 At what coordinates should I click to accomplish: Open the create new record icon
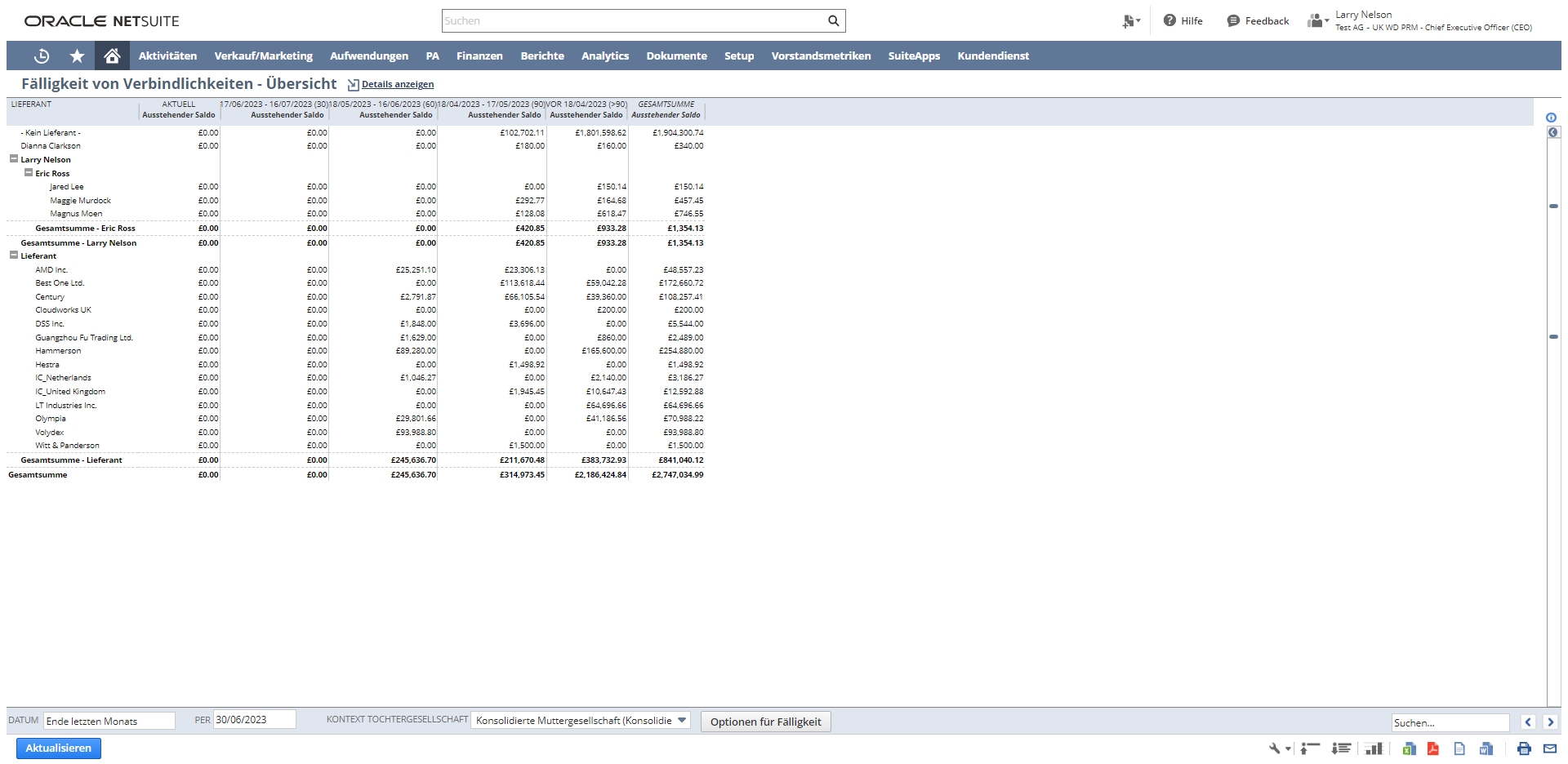[x=1130, y=21]
